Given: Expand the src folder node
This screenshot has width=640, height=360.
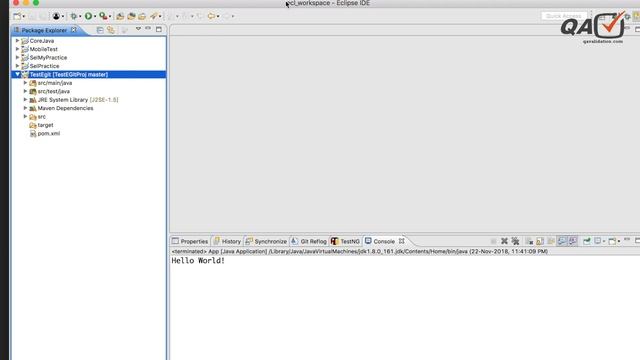Looking at the screenshot, I should click(25, 116).
